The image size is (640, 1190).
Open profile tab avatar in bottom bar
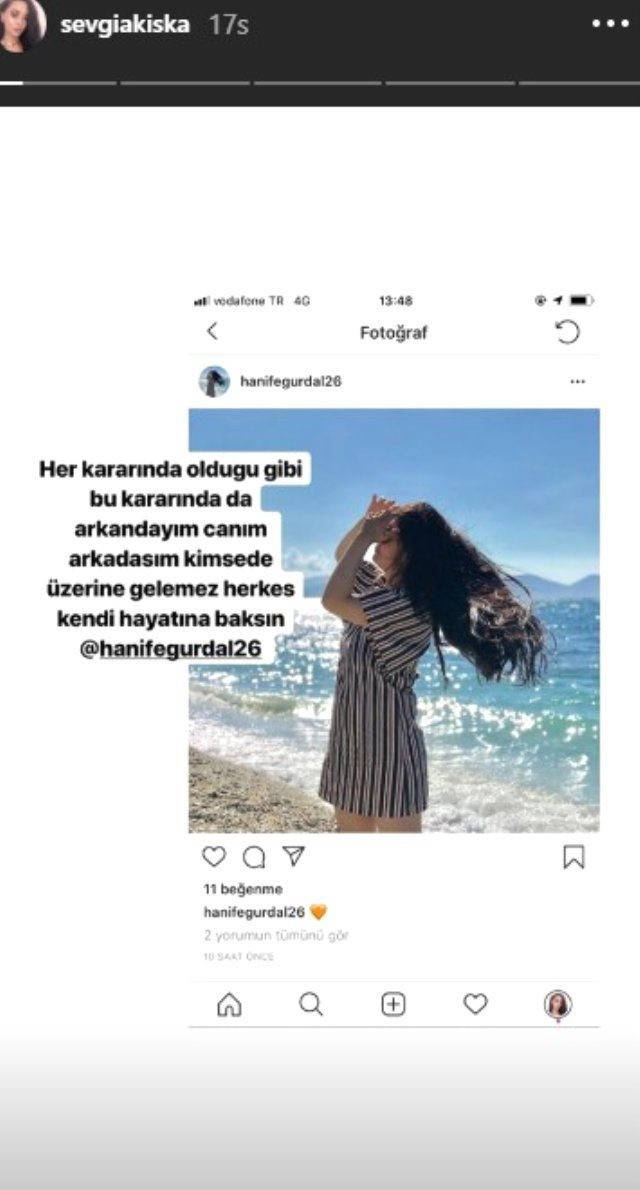(x=558, y=1005)
